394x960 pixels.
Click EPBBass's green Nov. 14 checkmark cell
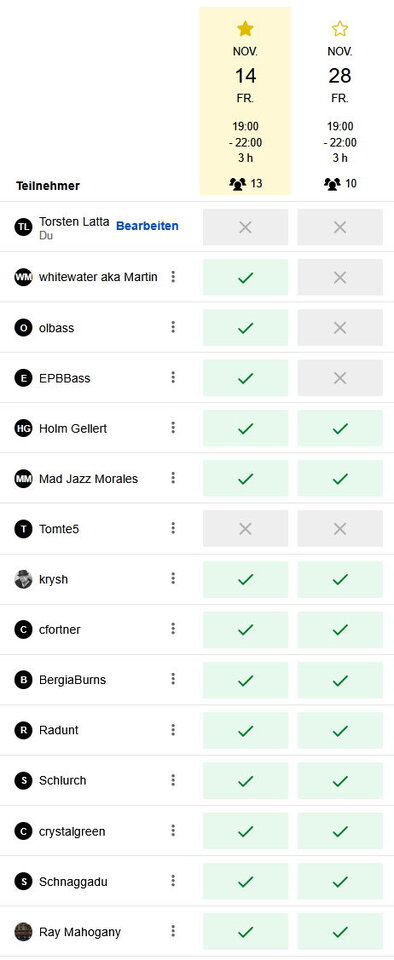[x=245, y=378]
